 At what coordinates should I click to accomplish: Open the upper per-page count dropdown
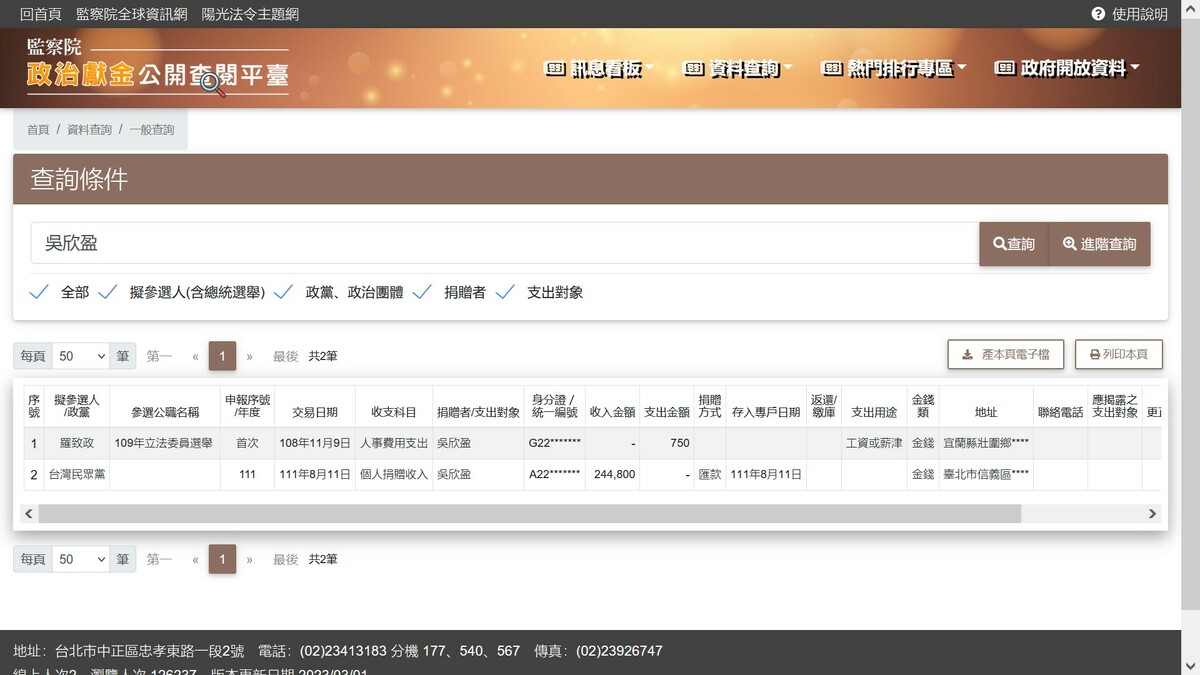[81, 356]
